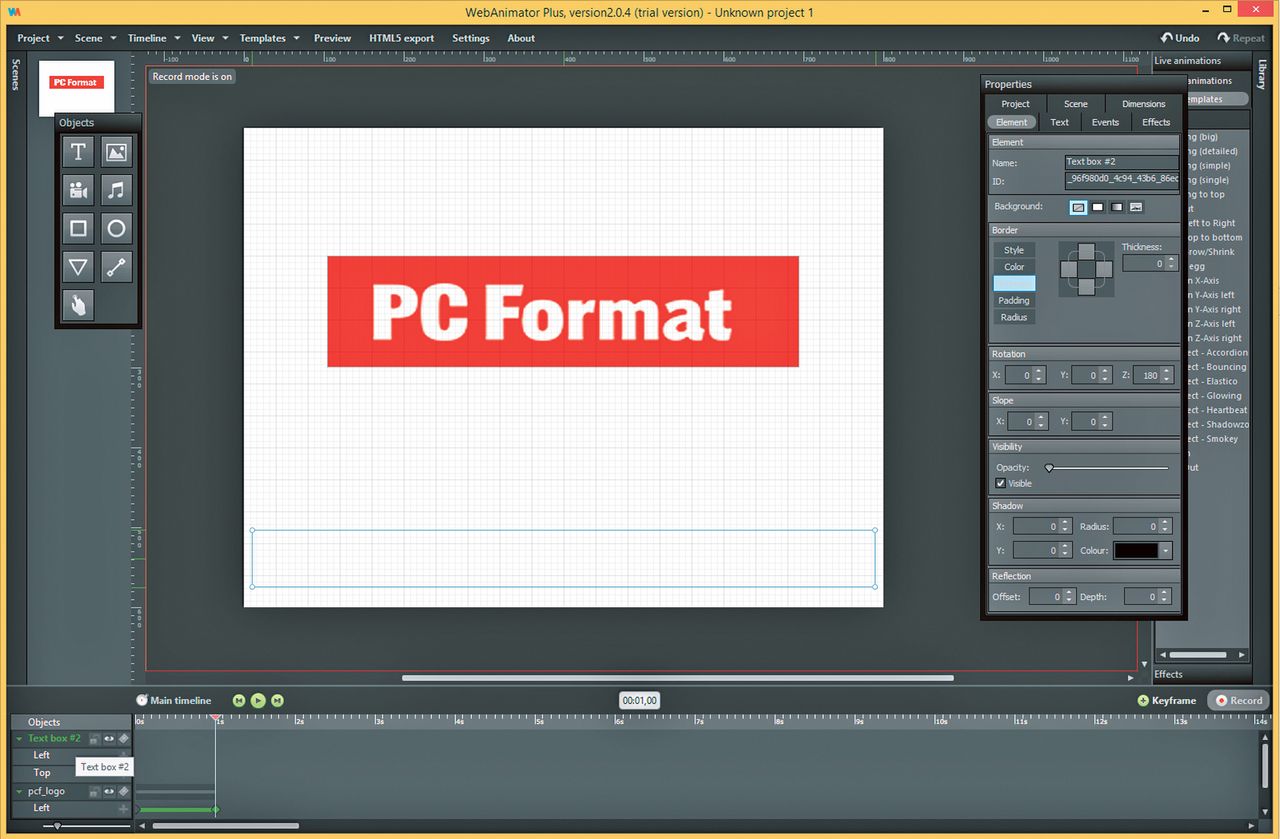Select the Rectangle shape tool
1280x839 pixels.
pos(78,228)
